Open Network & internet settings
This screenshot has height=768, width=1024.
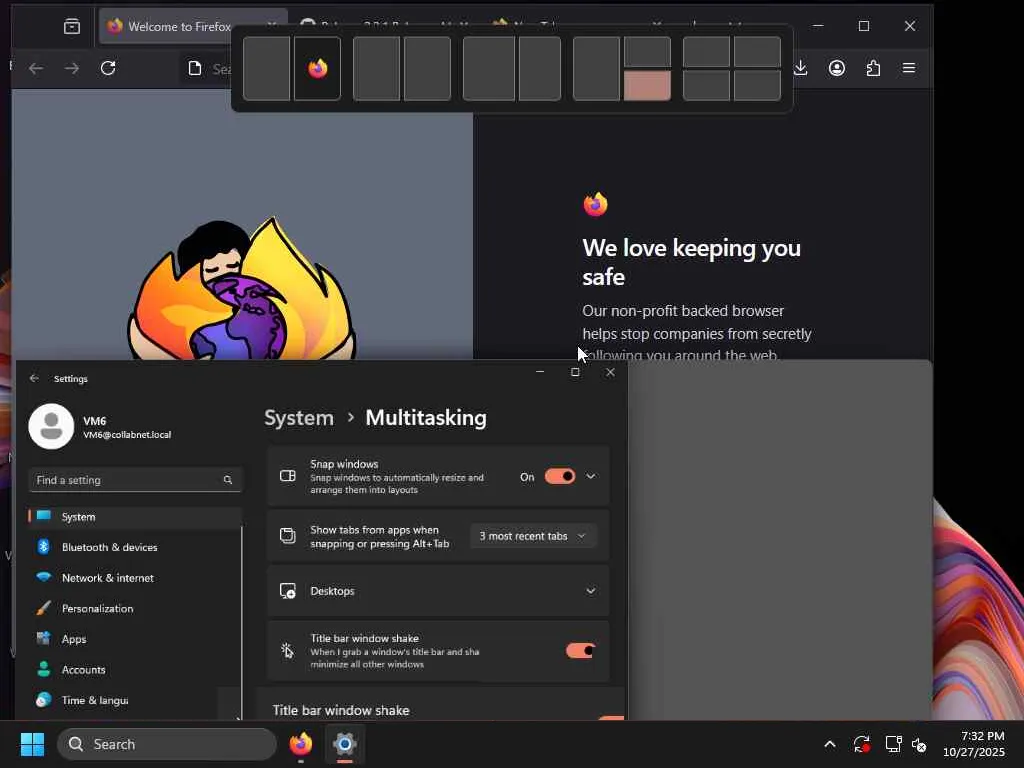[135, 578]
